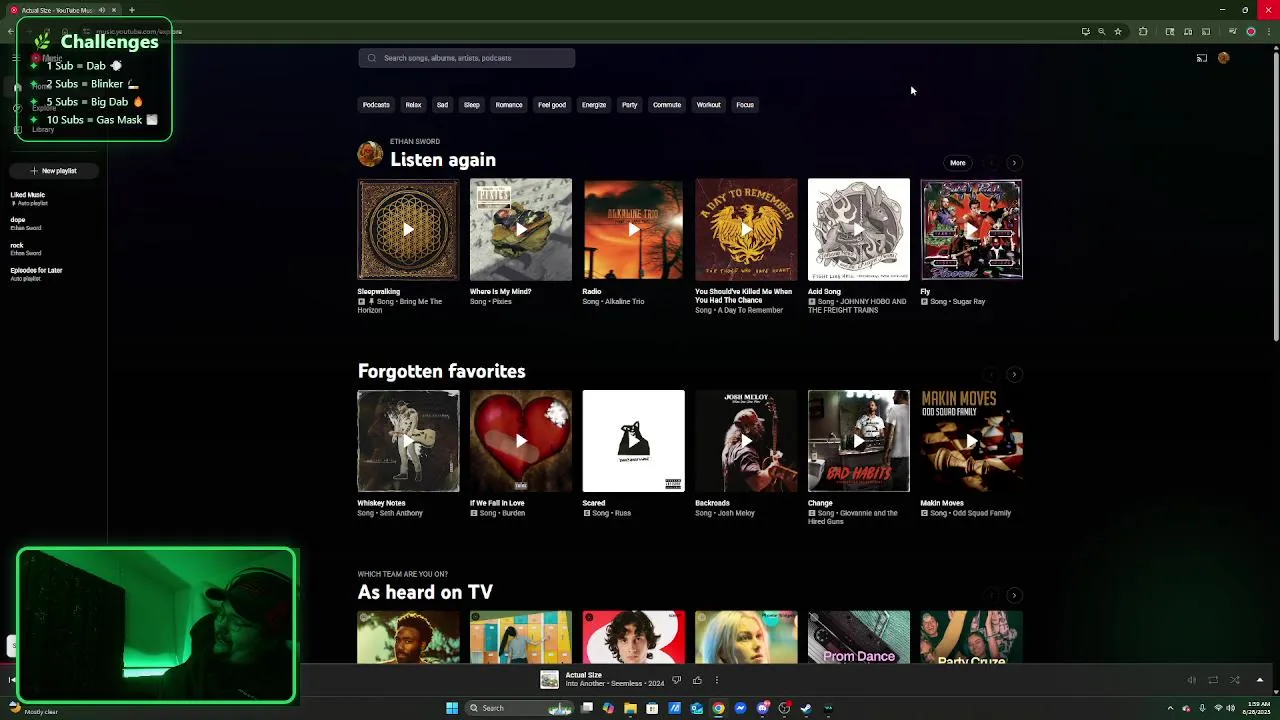The image size is (1280, 720).
Task: Click the YouTube Music cast icon
Action: [x=1202, y=58]
